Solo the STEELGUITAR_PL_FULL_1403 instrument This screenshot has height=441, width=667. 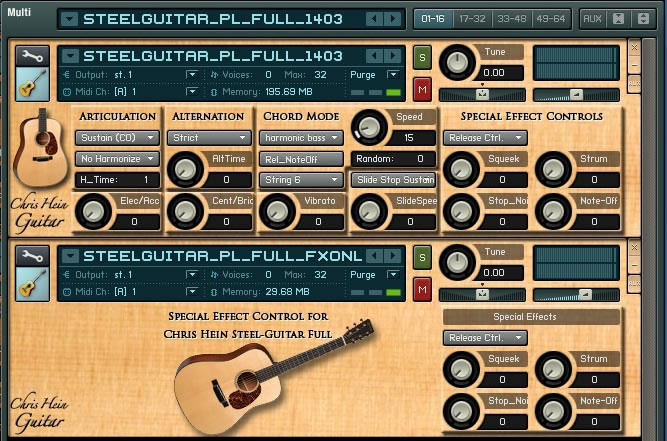(x=422, y=57)
